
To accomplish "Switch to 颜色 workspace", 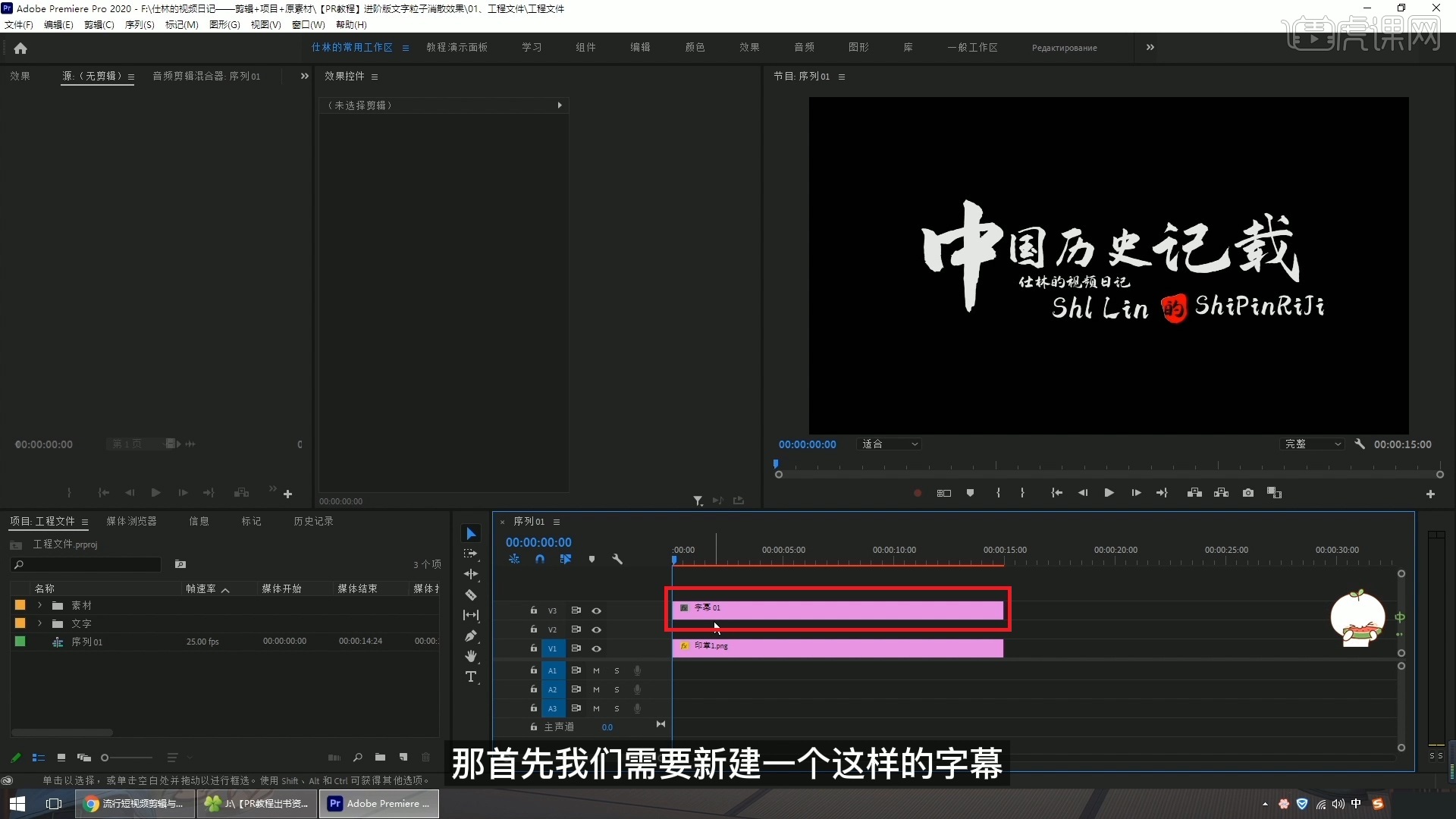I will point(695,47).
